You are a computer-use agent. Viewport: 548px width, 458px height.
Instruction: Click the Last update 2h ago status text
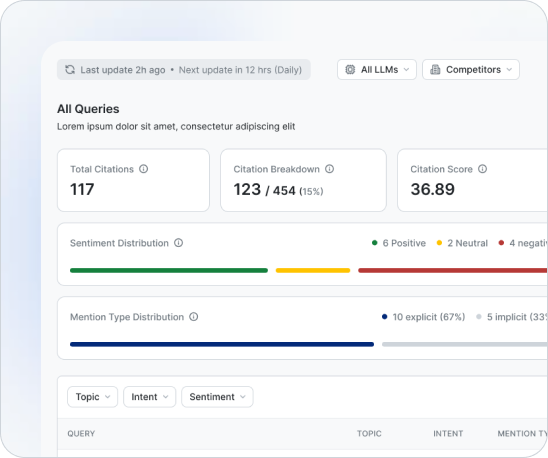tap(123, 70)
